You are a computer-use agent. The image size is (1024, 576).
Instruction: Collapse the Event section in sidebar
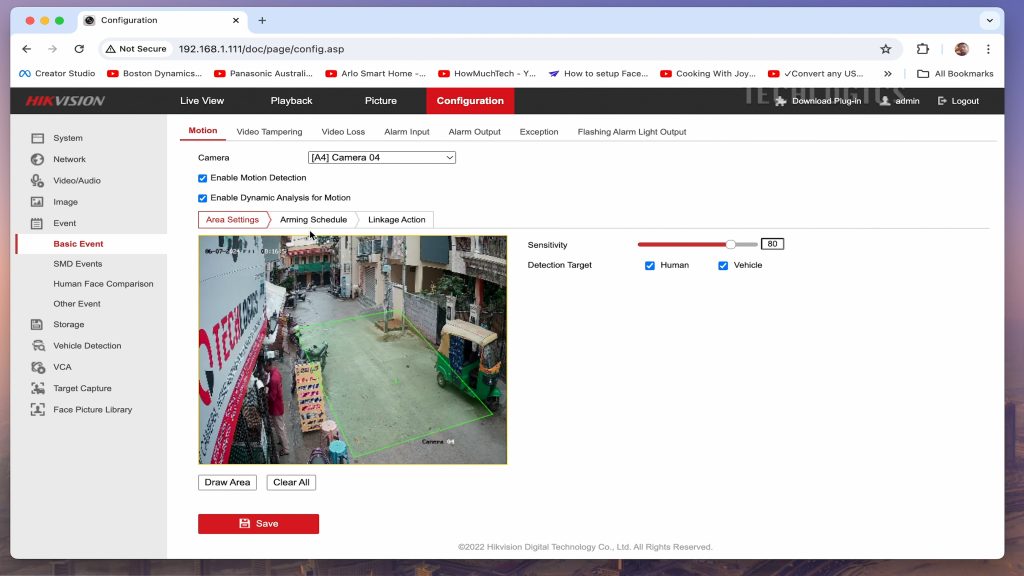(64, 223)
